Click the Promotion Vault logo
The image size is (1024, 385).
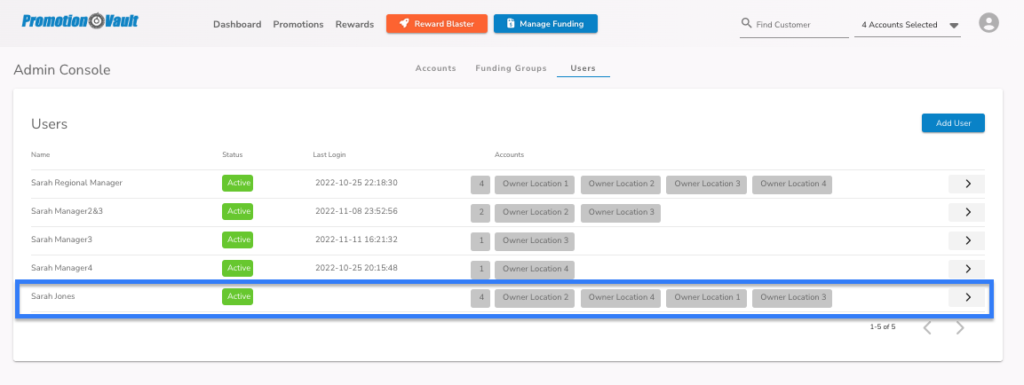point(80,21)
